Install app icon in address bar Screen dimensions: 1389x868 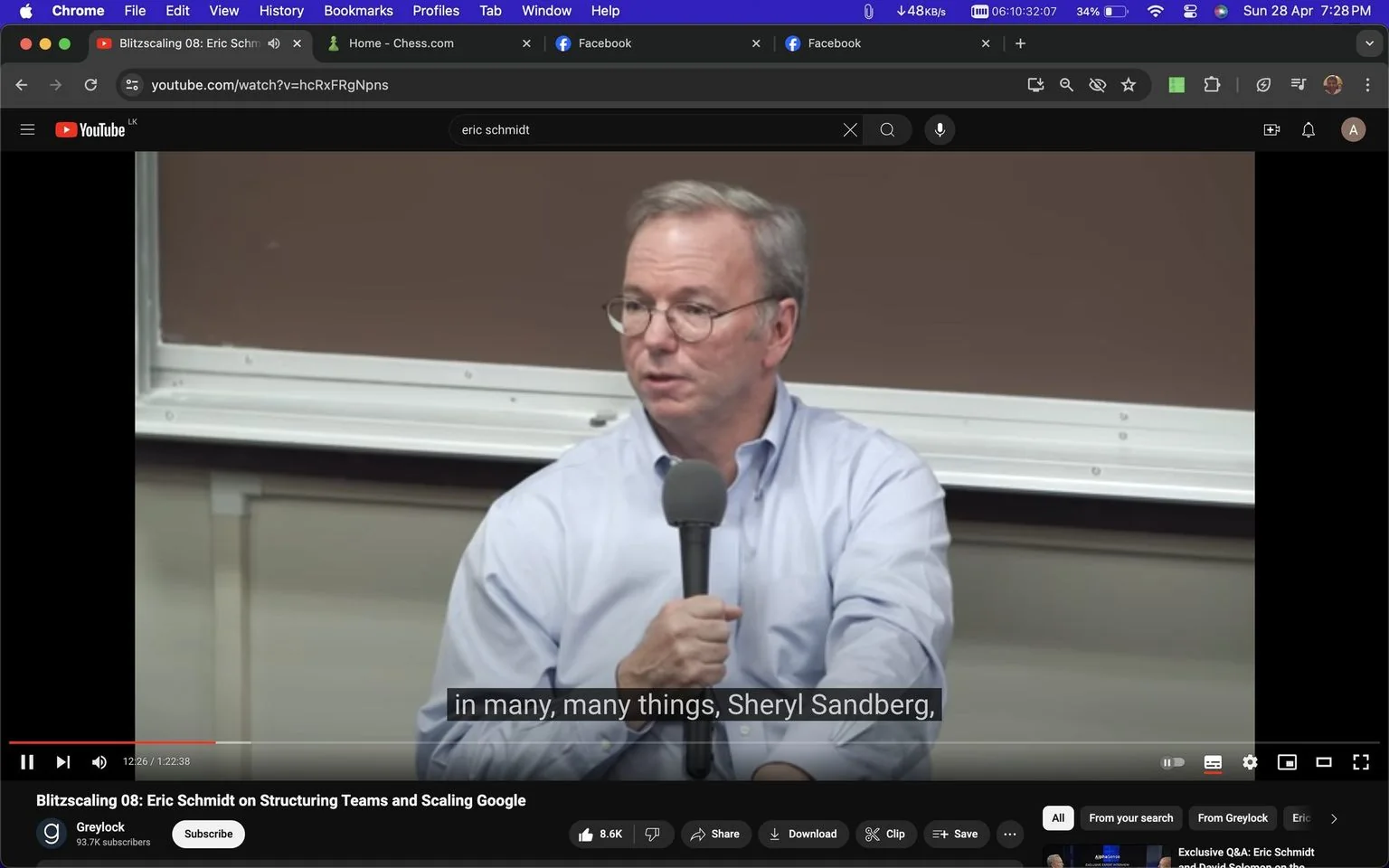(1035, 85)
